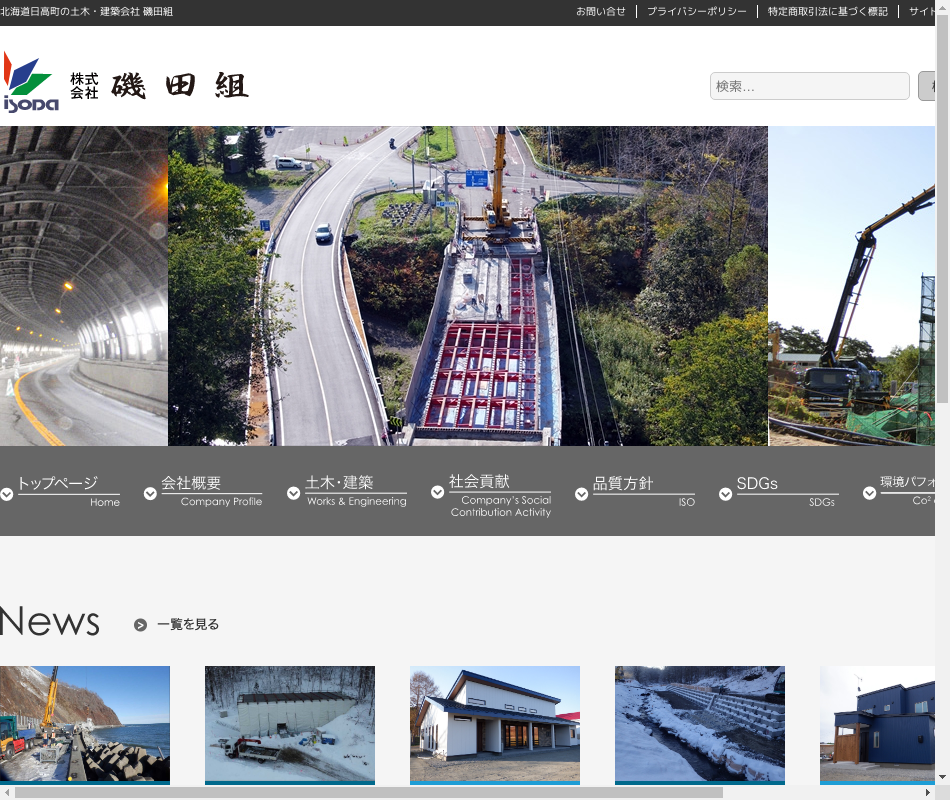The height and width of the screenshot is (800, 950).
Task: Go to 社会貢献 Social Contribution page
Action: tap(500, 494)
